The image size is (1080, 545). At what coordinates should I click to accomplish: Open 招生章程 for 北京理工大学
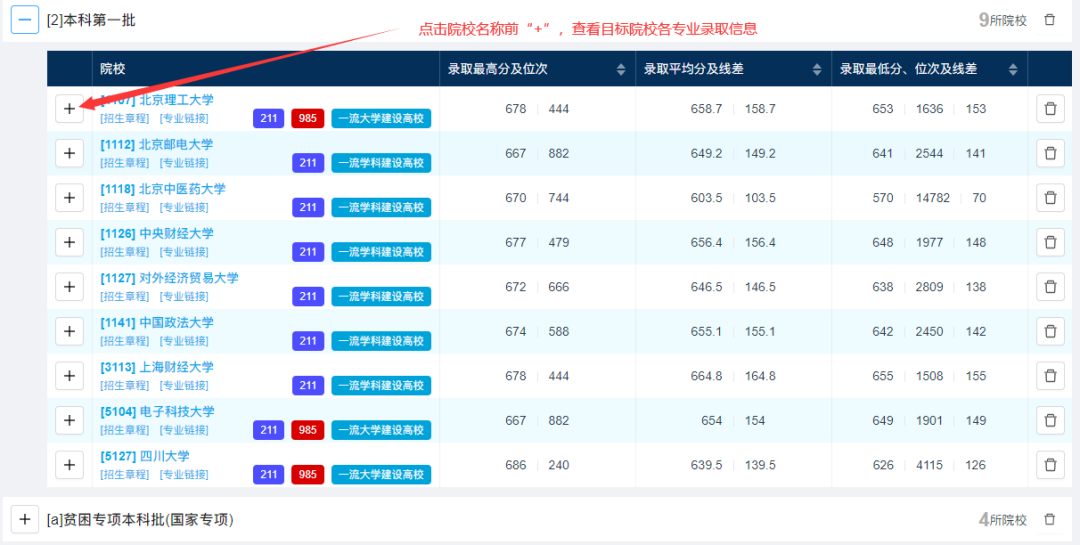[125, 119]
